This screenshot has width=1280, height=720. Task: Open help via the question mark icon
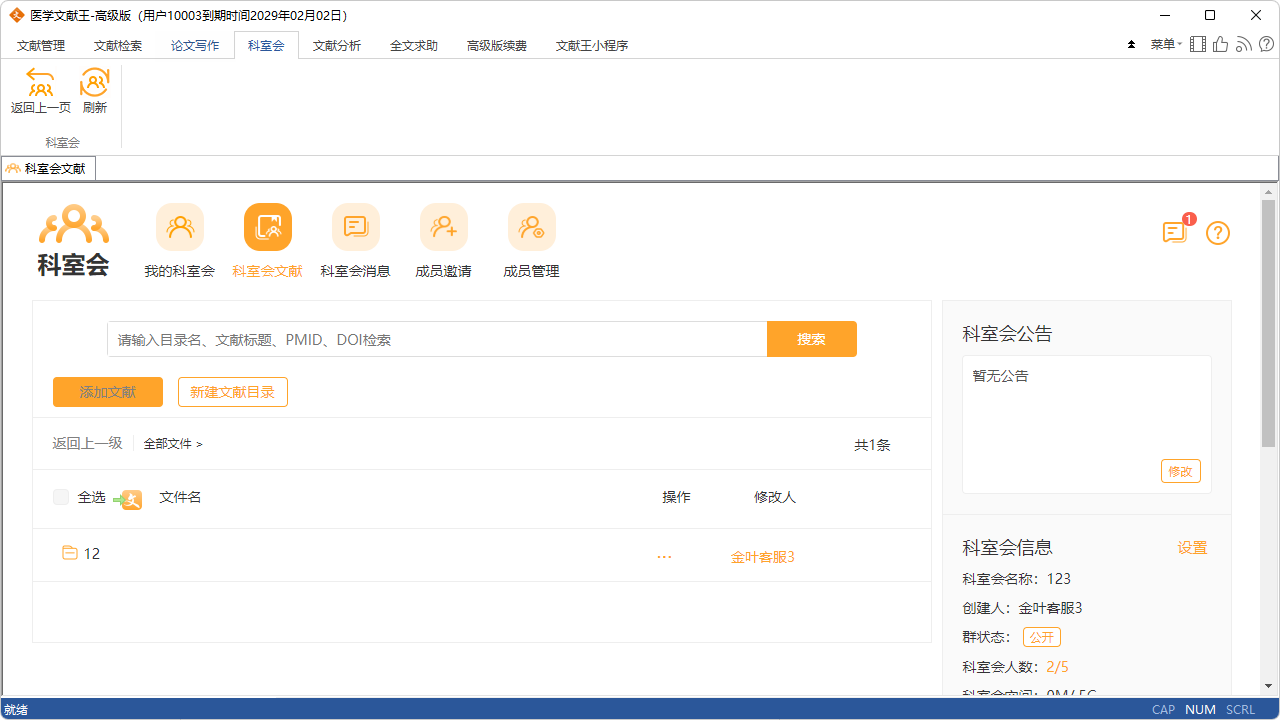[x=1217, y=233]
